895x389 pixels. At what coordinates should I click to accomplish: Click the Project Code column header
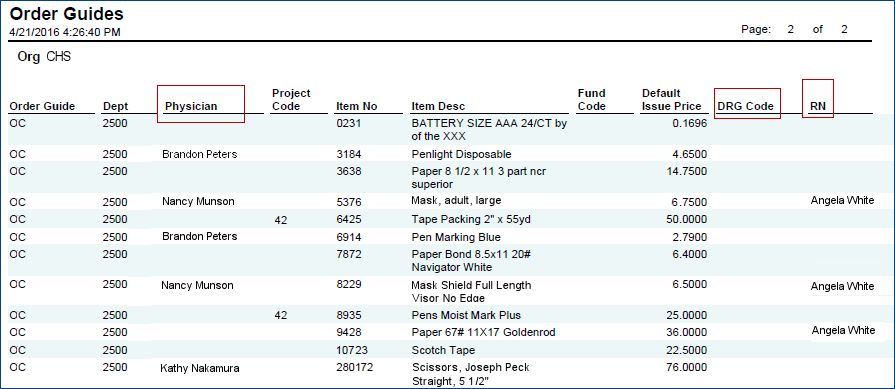pyautogui.click(x=291, y=99)
